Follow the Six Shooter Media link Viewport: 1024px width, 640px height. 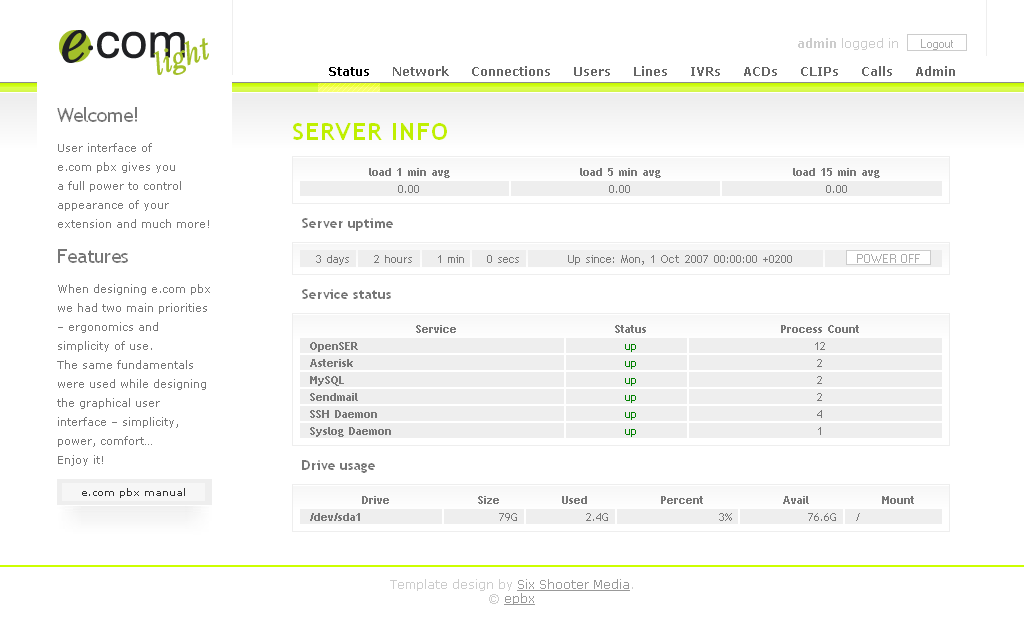(573, 584)
